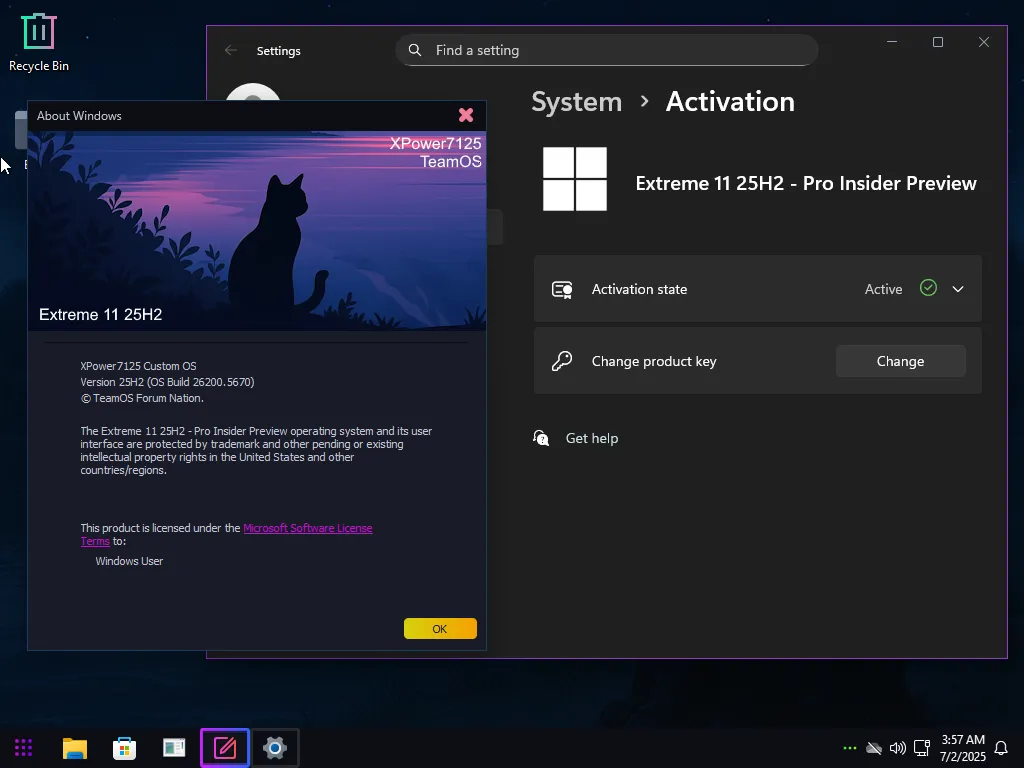Click the Get help chat bubble icon
The width and height of the screenshot is (1024, 768).
[x=541, y=438]
